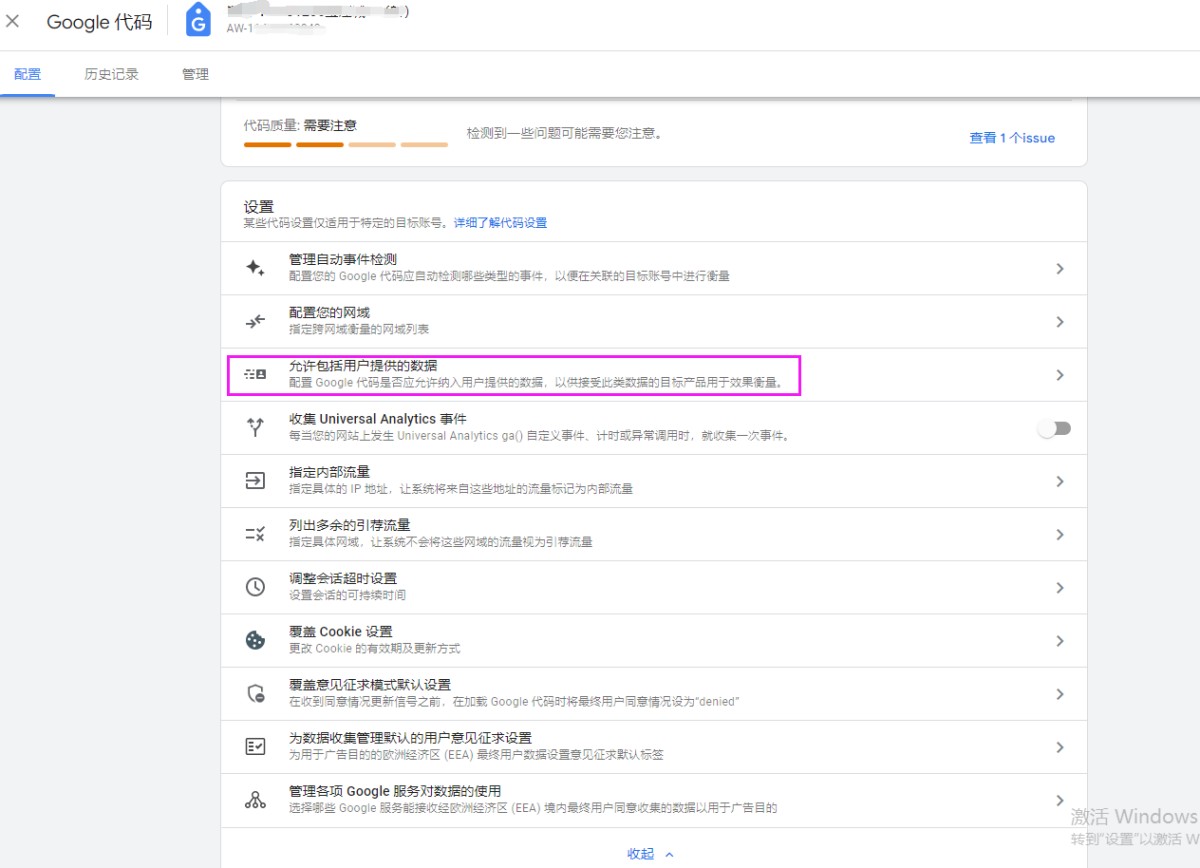Image resolution: width=1200 pixels, height=868 pixels.
Task: Open 查看 1 个issue link
Action: [1012, 138]
